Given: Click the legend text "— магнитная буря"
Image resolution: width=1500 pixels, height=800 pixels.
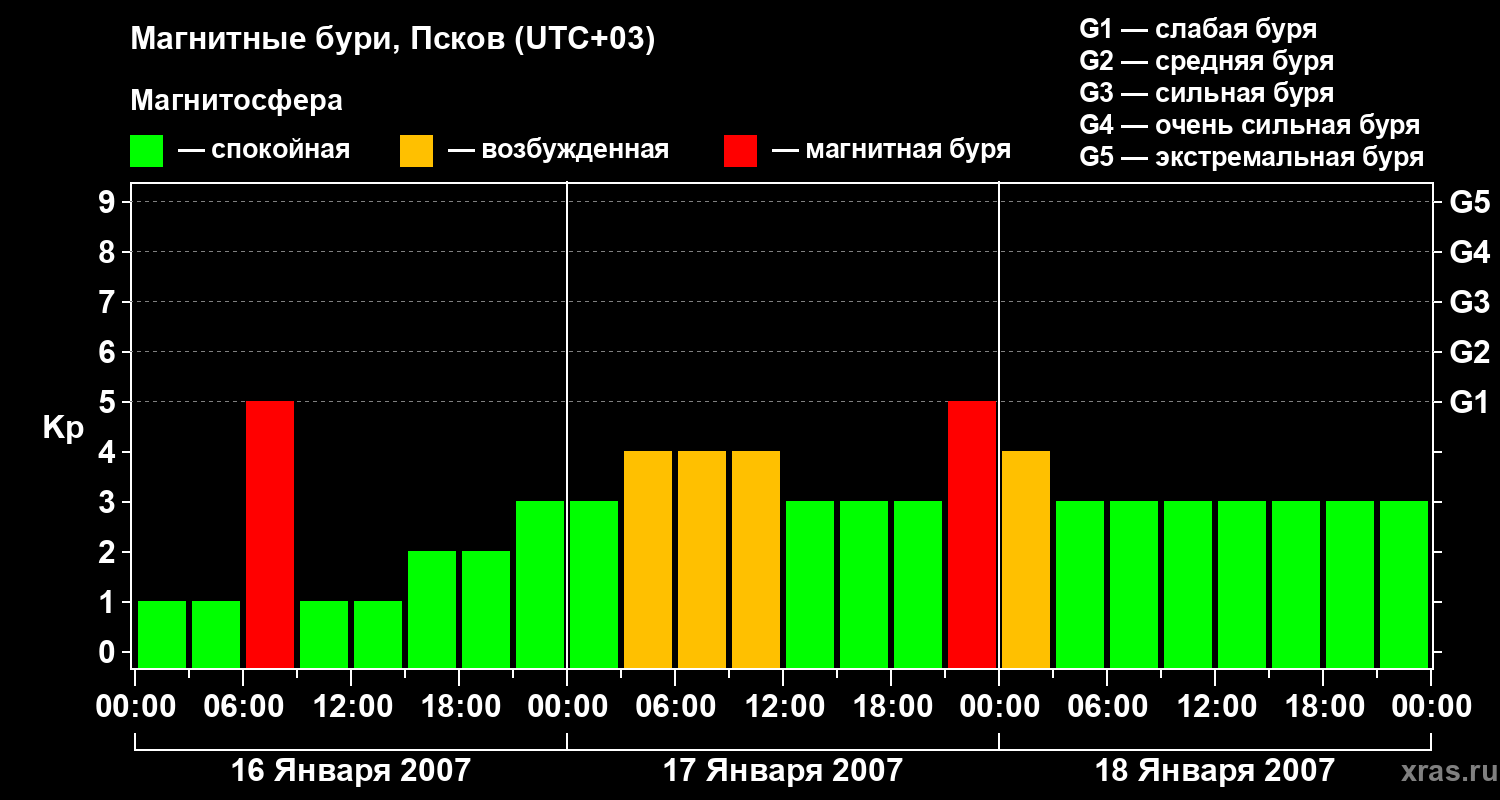Looking at the screenshot, I should (891, 151).
